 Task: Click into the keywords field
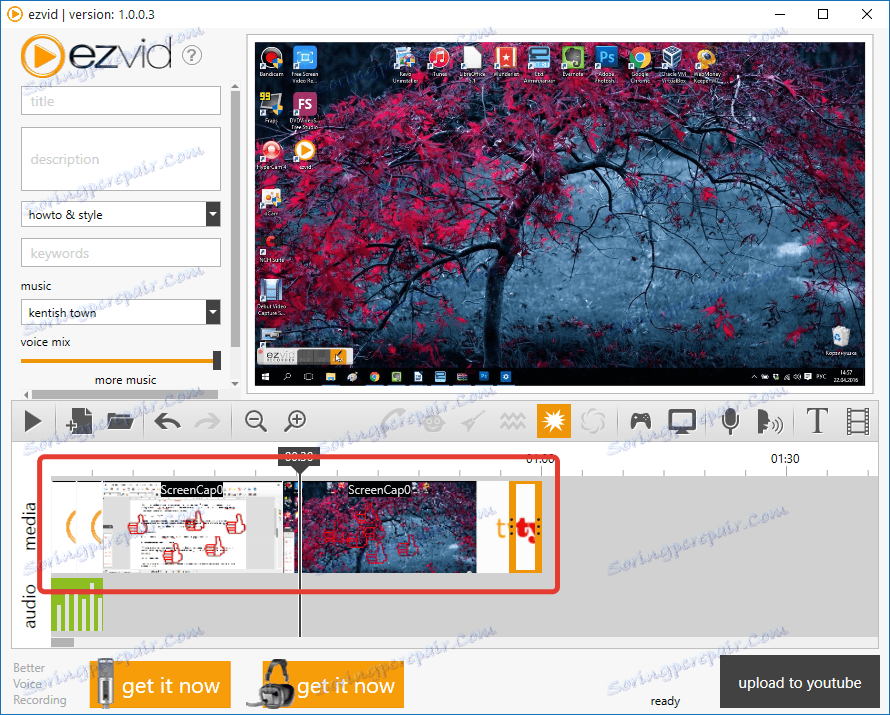click(121, 253)
